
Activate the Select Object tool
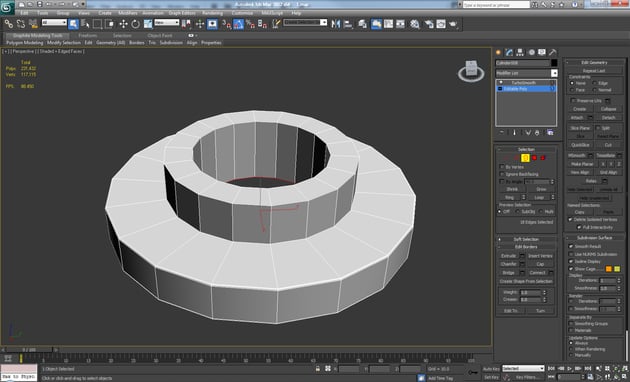pos(73,24)
